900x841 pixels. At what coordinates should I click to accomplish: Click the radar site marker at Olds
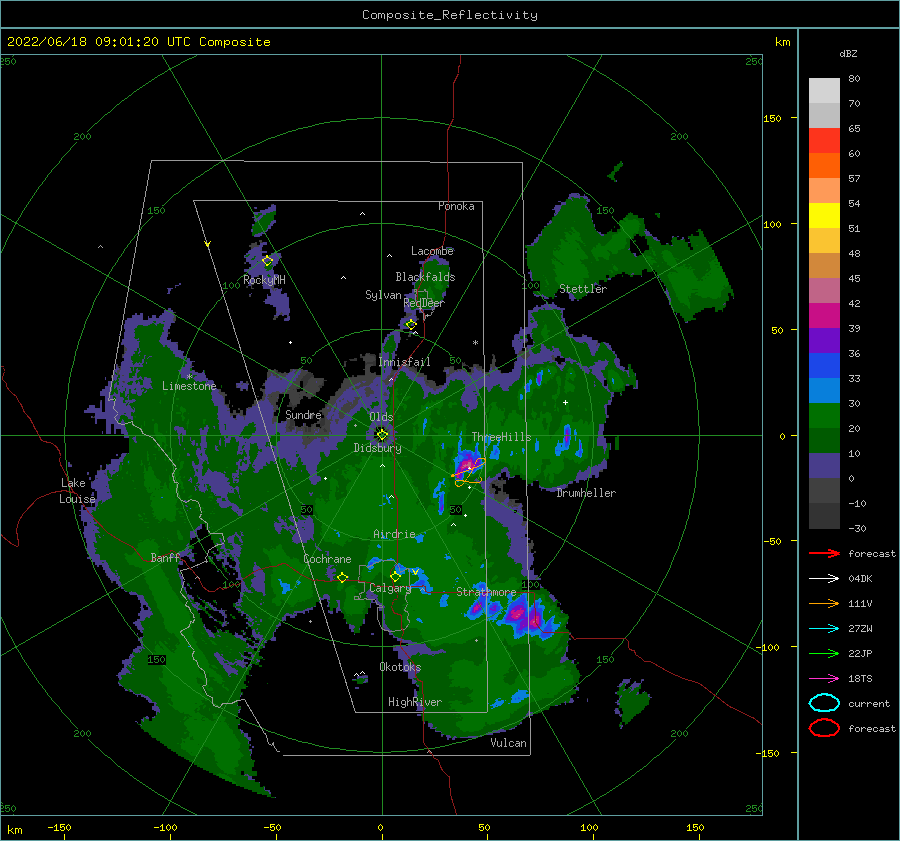[x=382, y=435]
